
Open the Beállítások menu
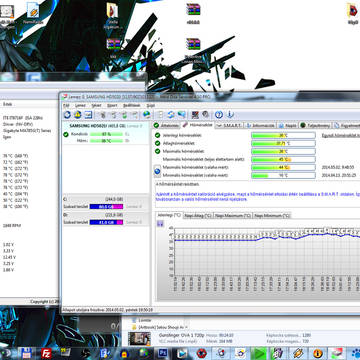click(132, 105)
